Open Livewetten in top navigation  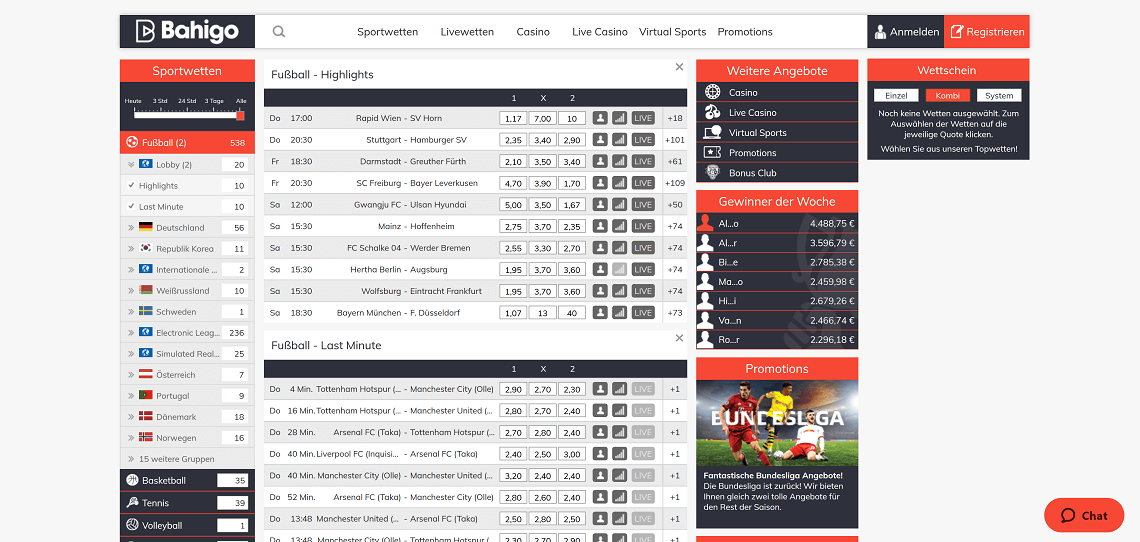(x=467, y=31)
